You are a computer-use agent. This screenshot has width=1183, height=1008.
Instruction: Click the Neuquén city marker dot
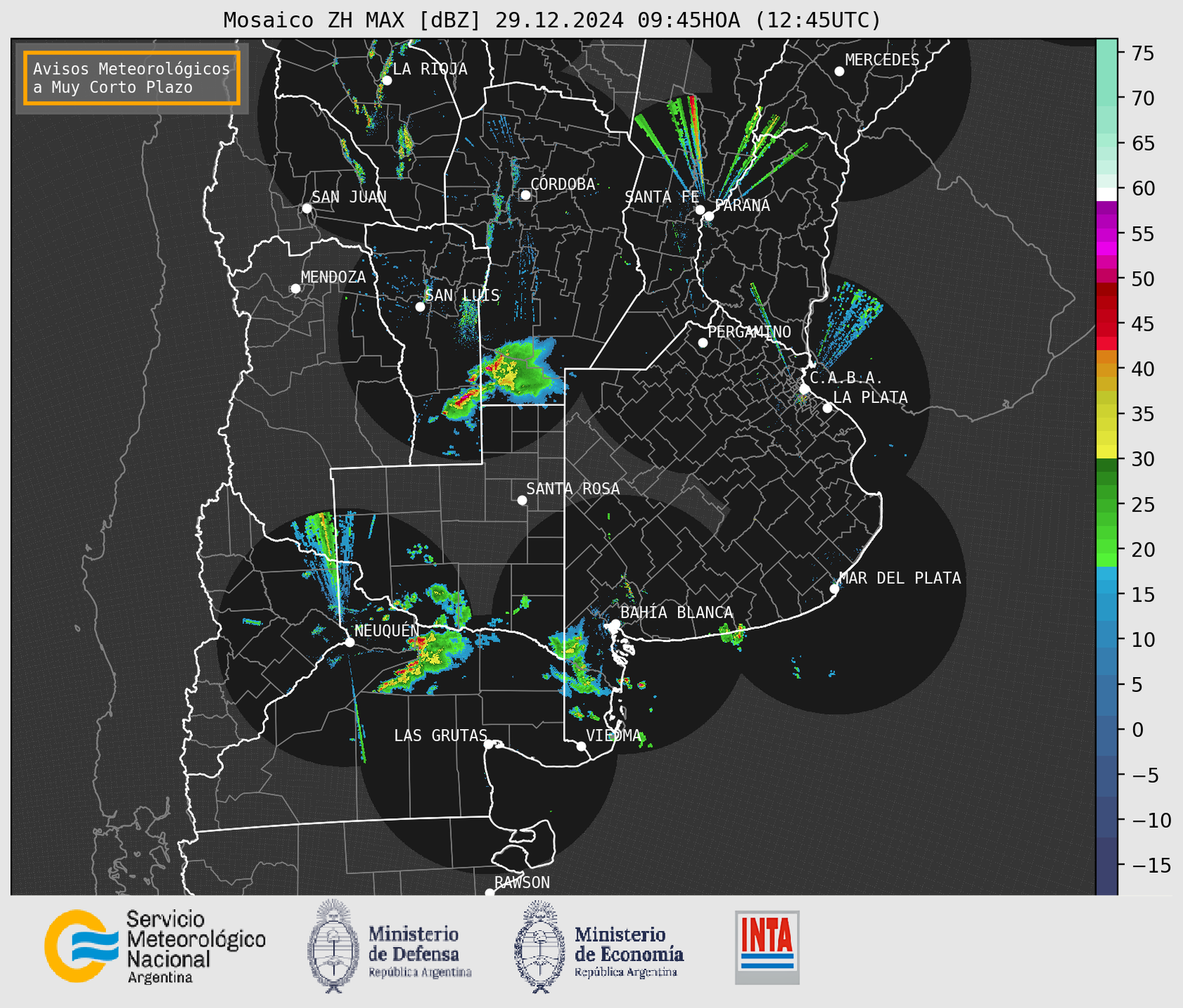coord(349,642)
